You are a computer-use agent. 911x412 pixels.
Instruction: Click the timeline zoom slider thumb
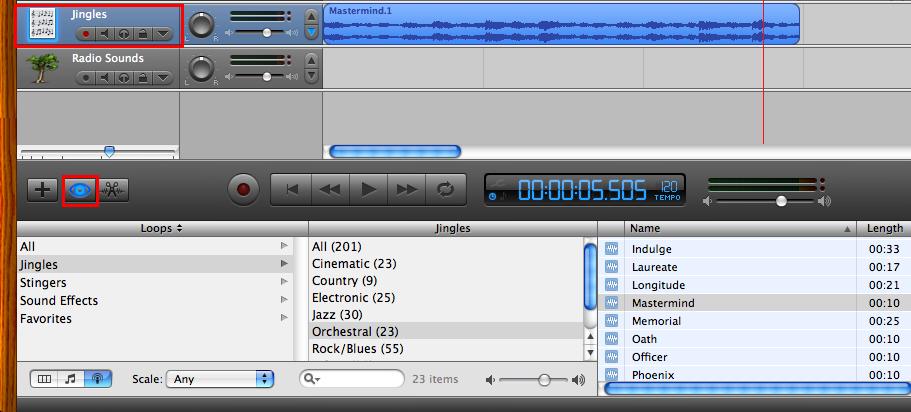[x=109, y=151]
